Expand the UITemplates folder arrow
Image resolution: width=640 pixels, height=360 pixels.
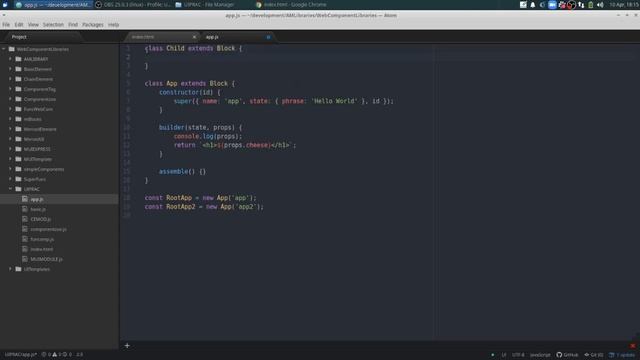click(10, 269)
